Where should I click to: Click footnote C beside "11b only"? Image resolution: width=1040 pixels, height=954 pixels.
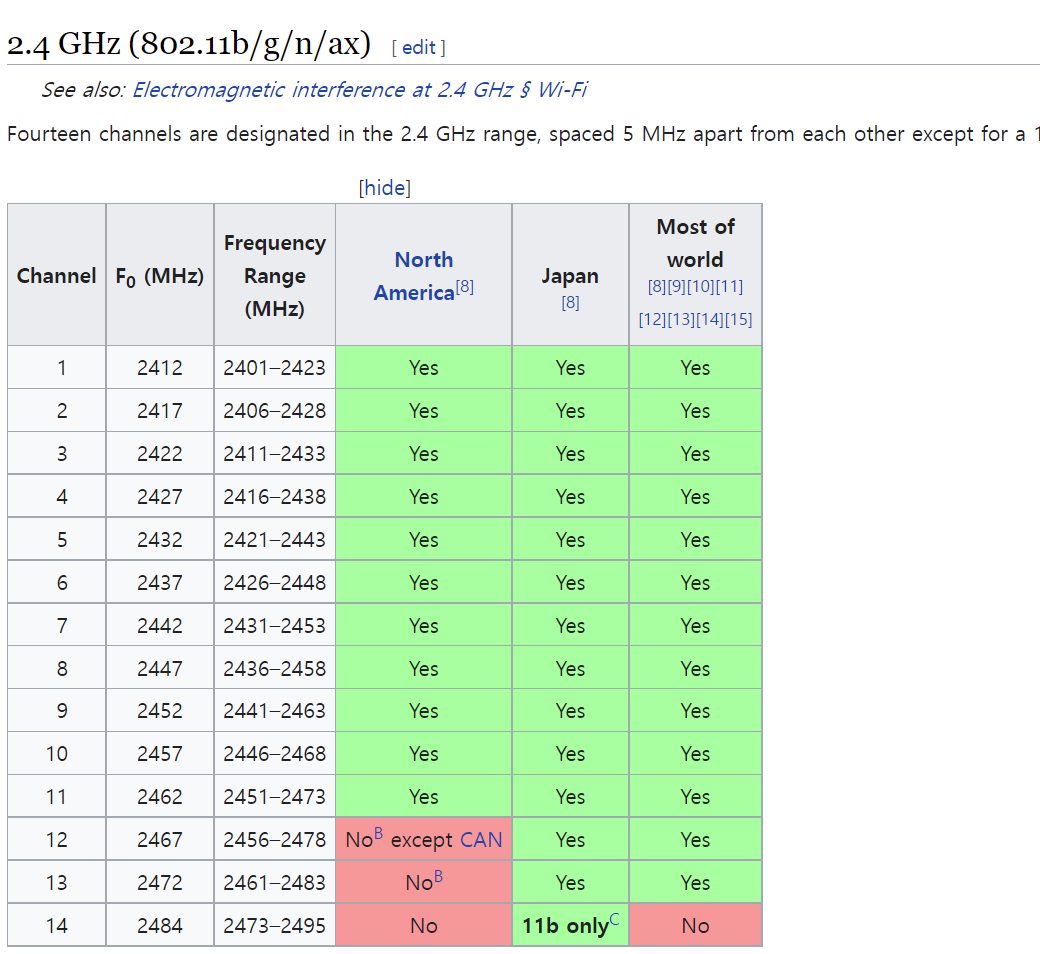click(x=614, y=920)
